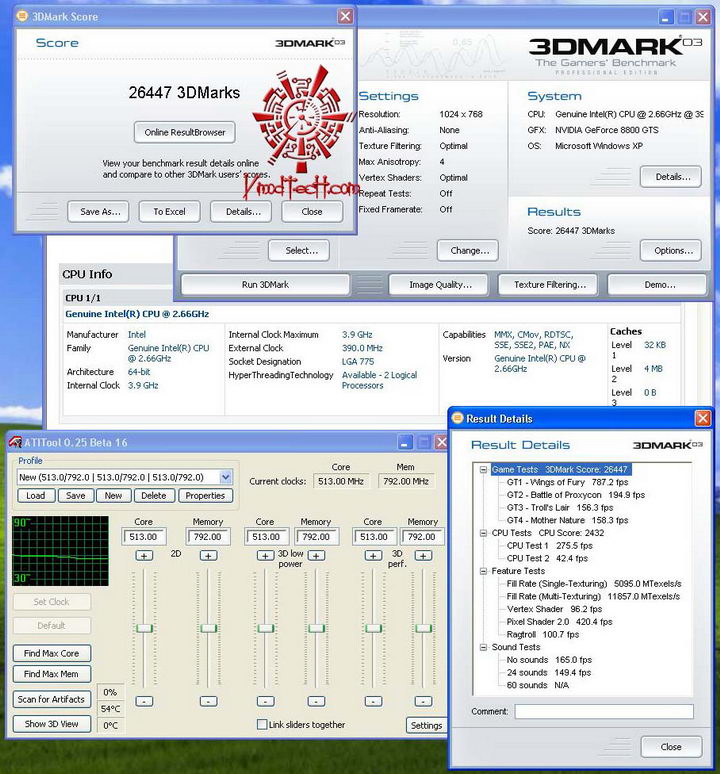Image resolution: width=720 pixels, height=774 pixels.
Task: Minimize the ATITool window
Action: [x=405, y=442]
